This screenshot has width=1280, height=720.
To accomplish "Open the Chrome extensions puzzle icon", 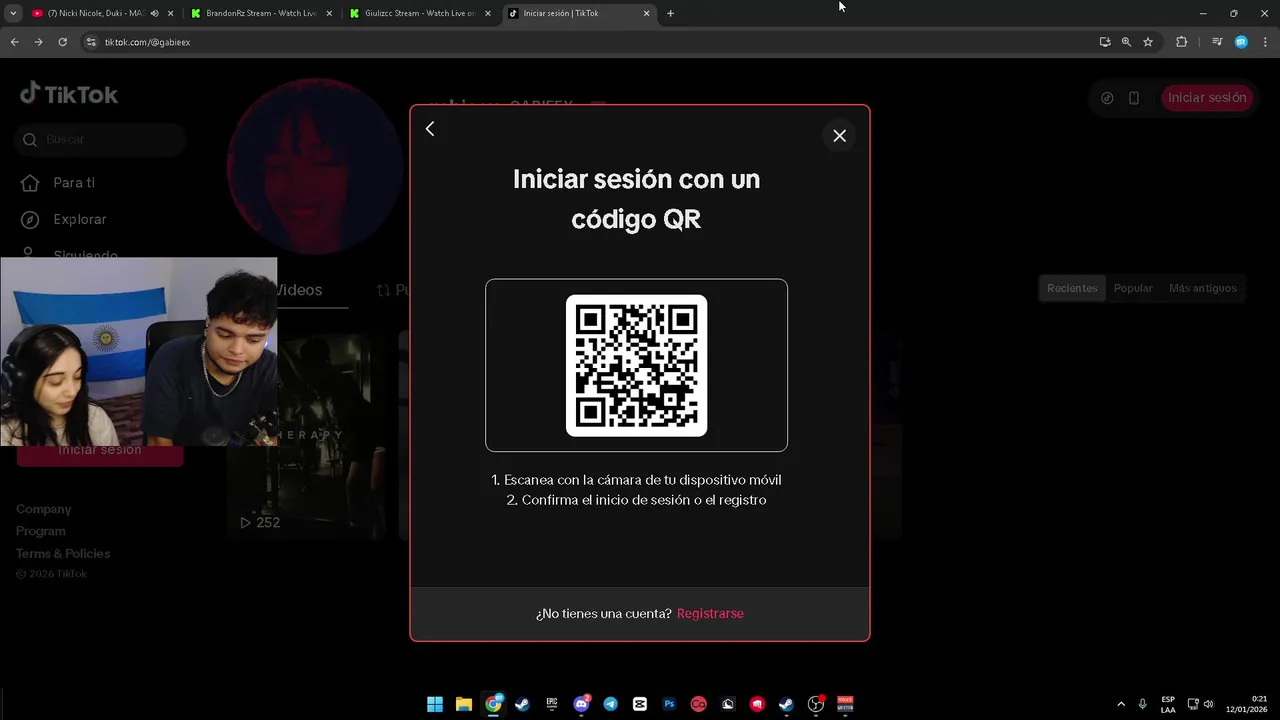I will (x=1181, y=42).
